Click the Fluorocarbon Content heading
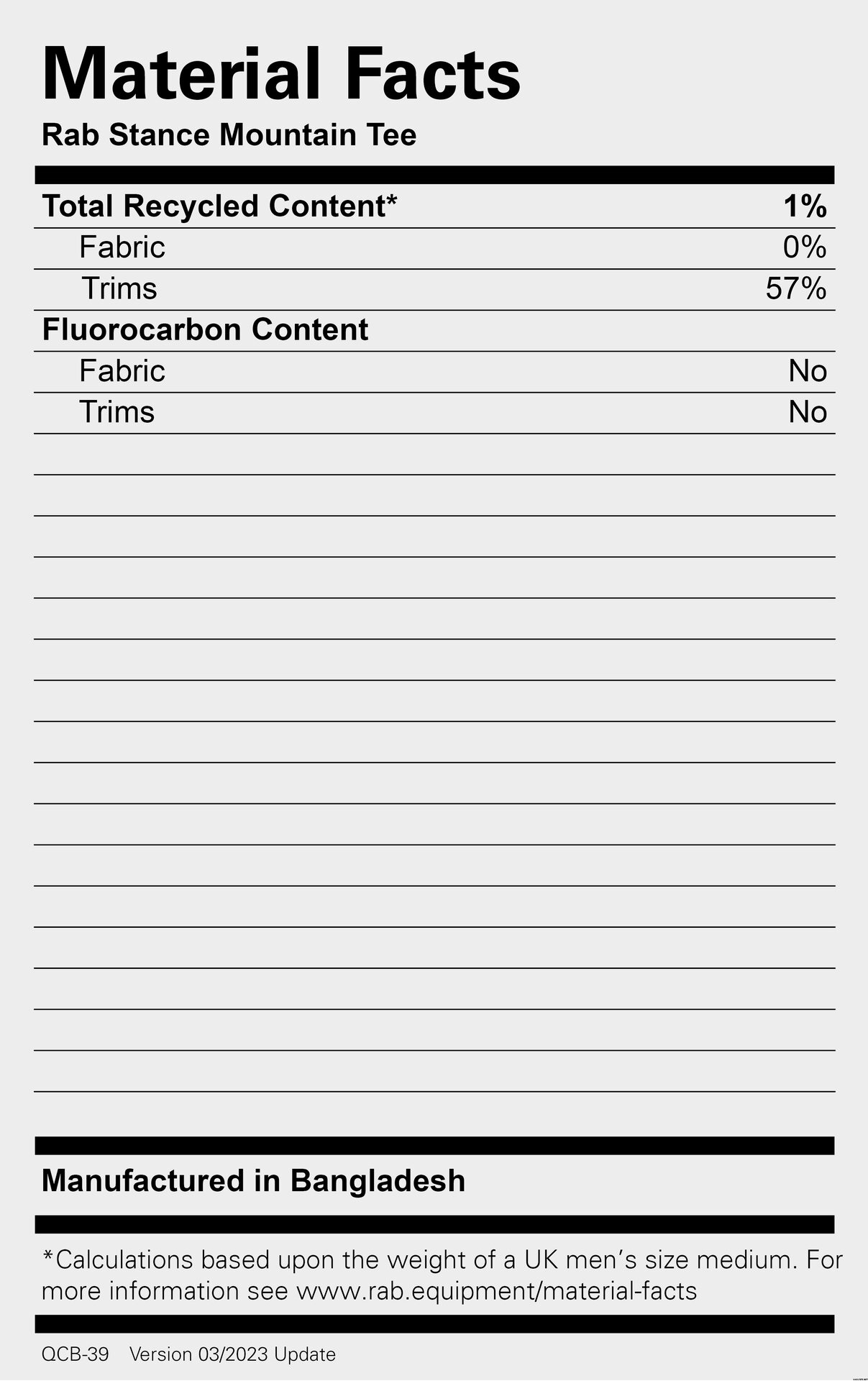Viewport: 868px width, 1381px height. tap(205, 329)
